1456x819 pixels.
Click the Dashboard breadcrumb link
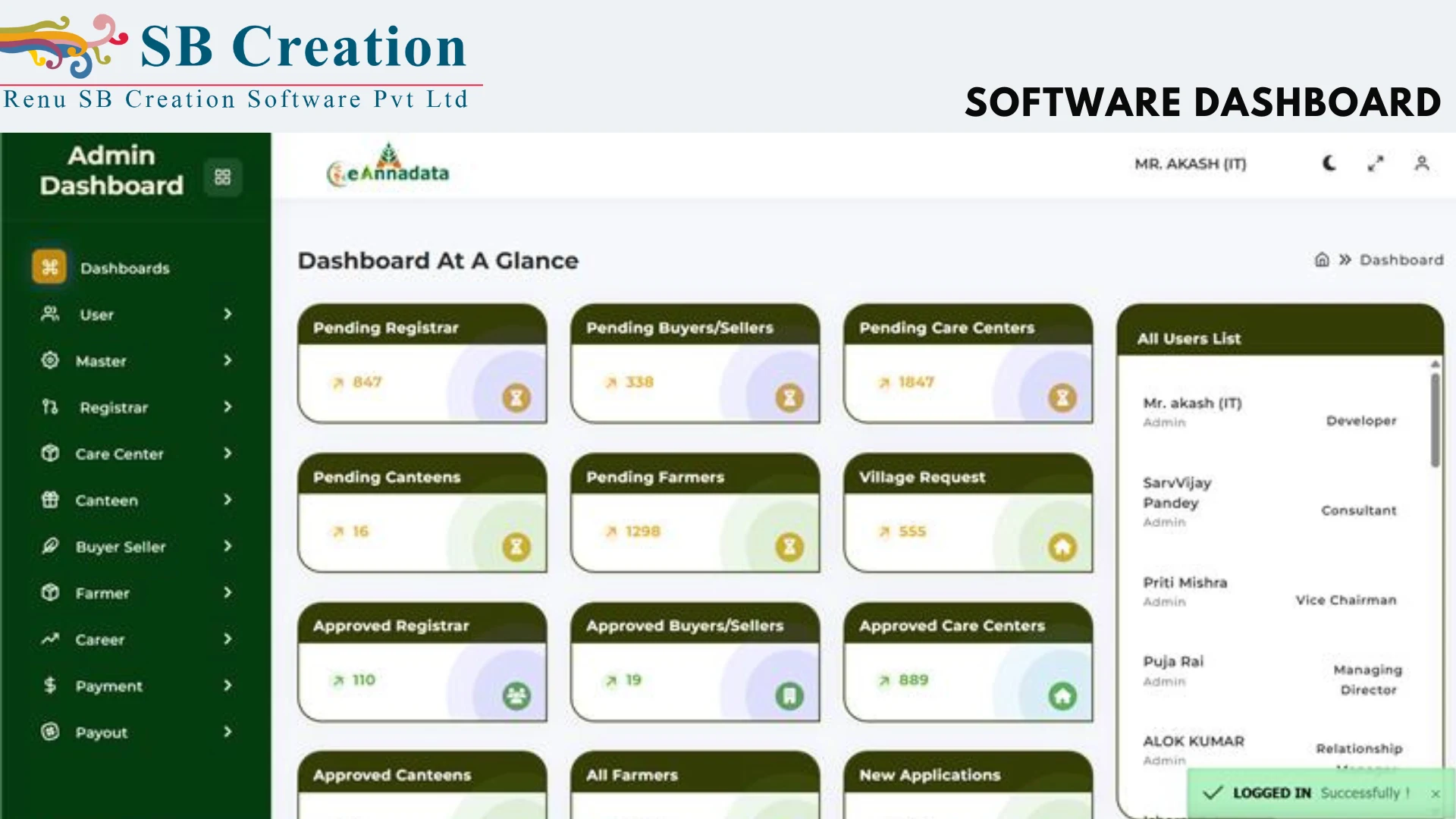pos(1401,260)
